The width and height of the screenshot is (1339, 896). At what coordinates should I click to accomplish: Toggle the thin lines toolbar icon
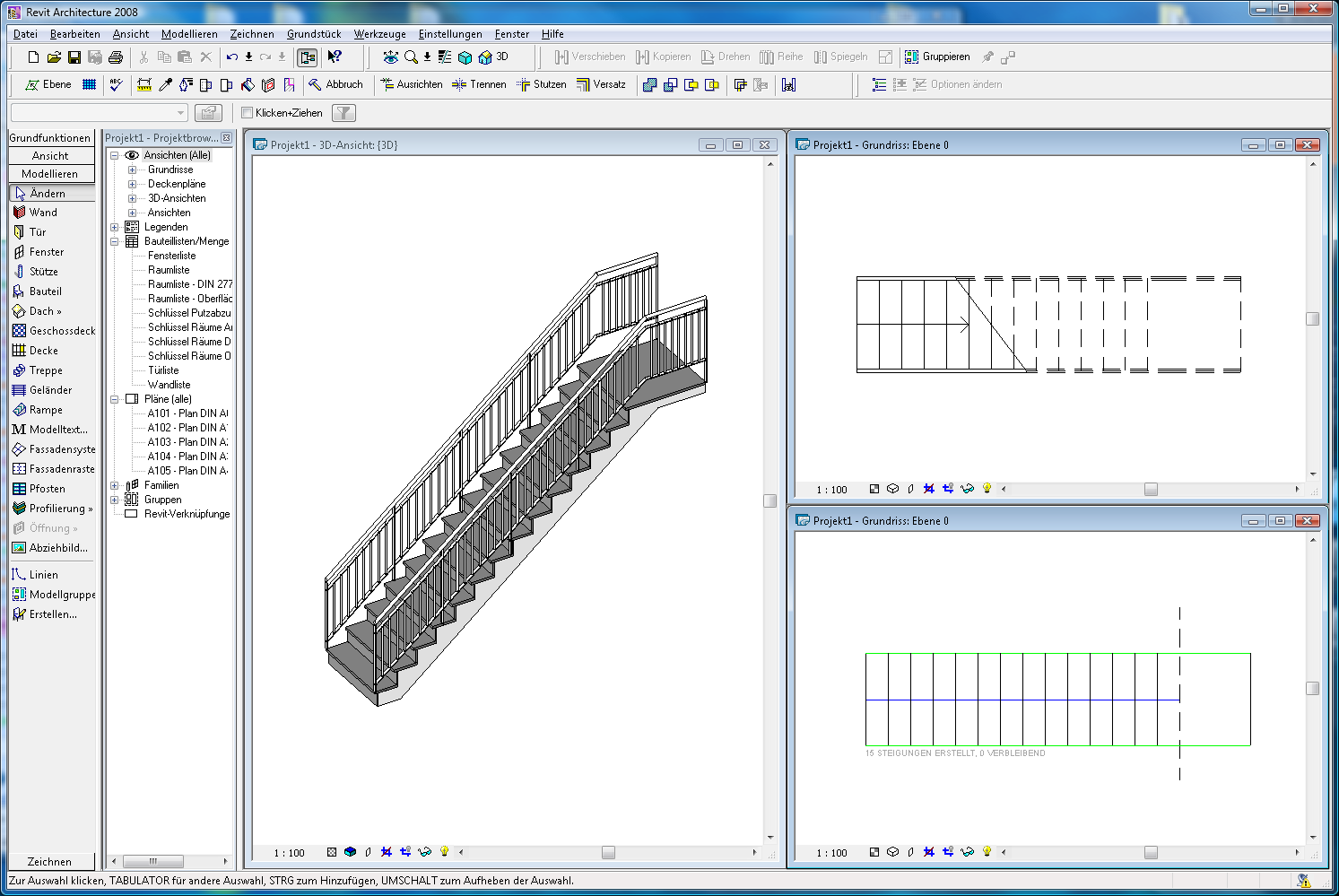[x=445, y=57]
